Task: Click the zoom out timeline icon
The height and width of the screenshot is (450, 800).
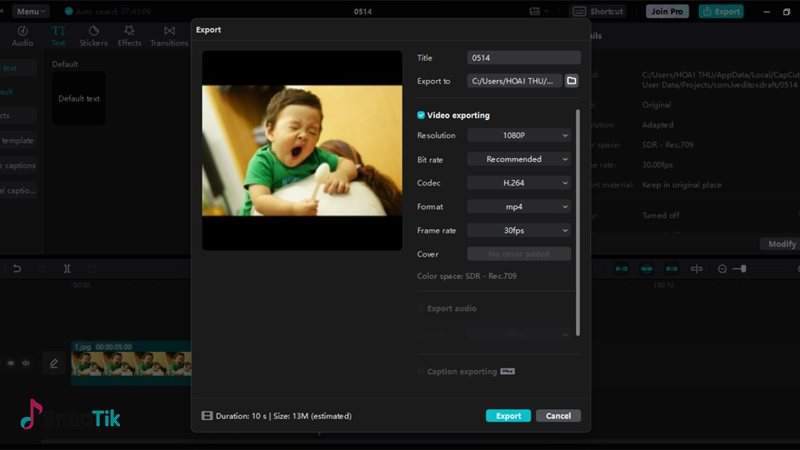Action: (722, 269)
